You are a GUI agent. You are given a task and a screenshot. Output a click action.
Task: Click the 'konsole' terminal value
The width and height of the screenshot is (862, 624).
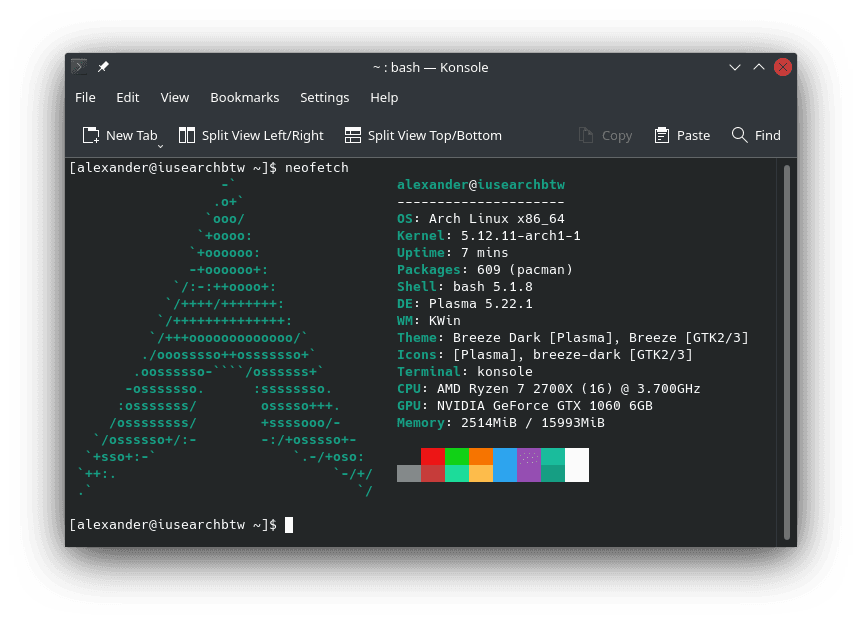click(505, 372)
